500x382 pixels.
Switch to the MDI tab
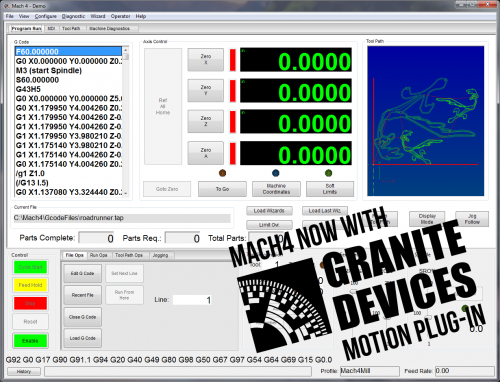(x=51, y=29)
